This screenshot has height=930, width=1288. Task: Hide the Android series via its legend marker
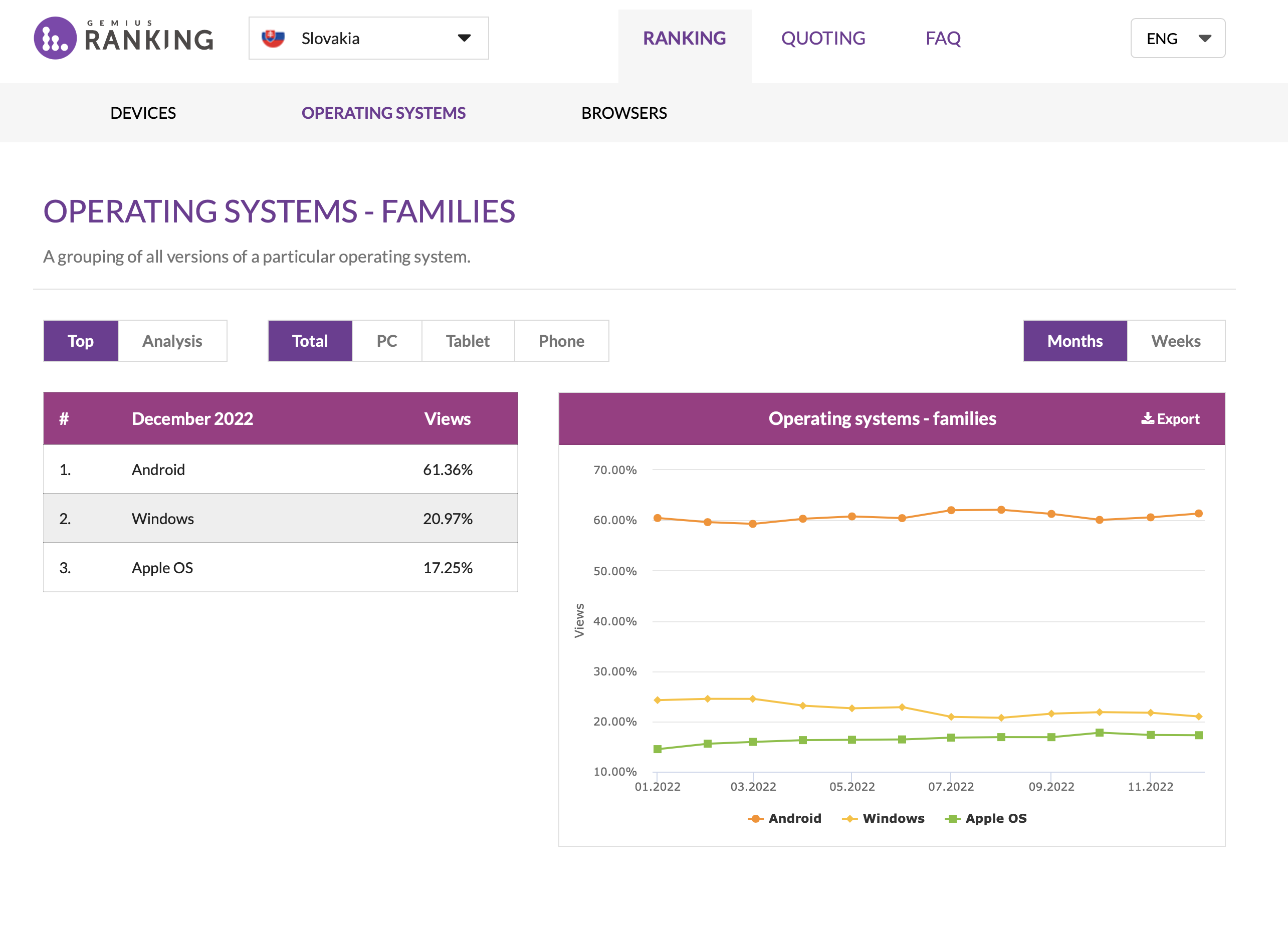[755, 818]
